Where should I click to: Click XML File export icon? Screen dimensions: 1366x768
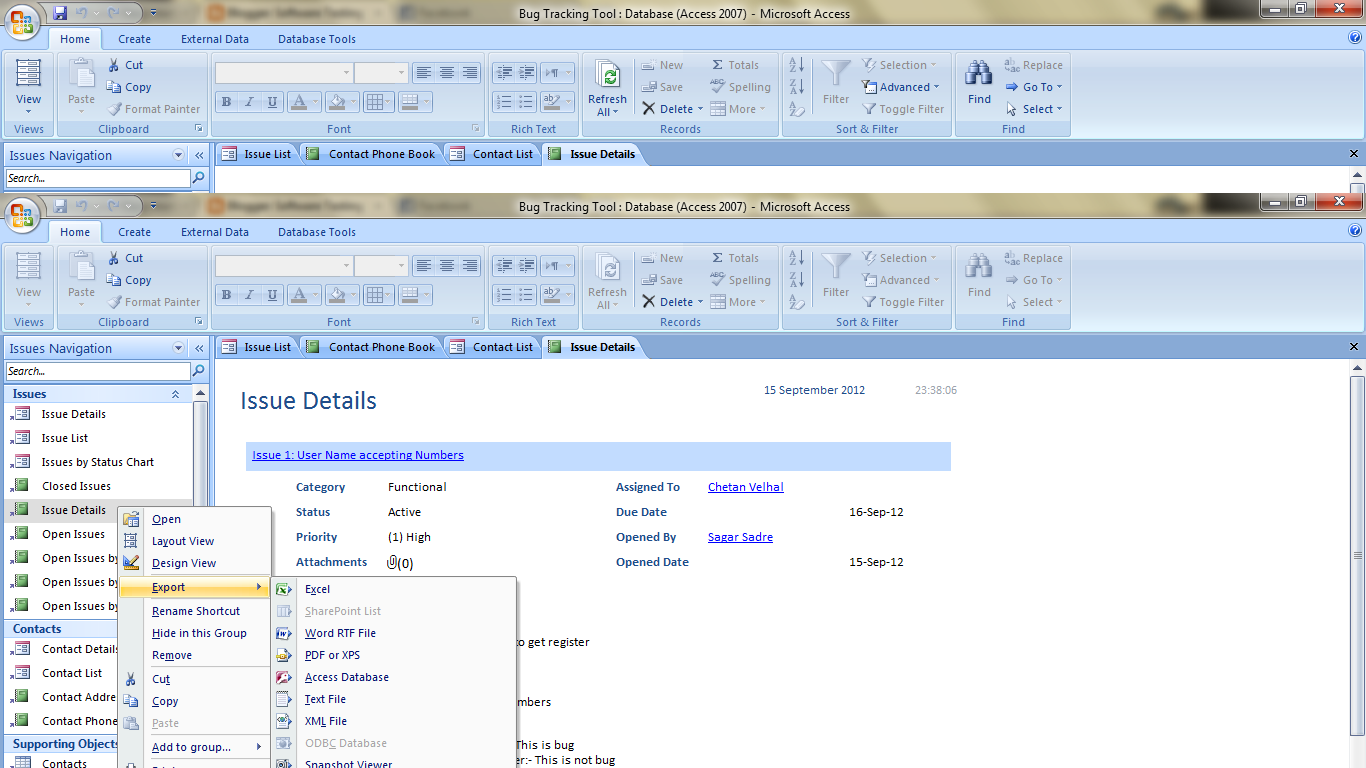coord(284,721)
